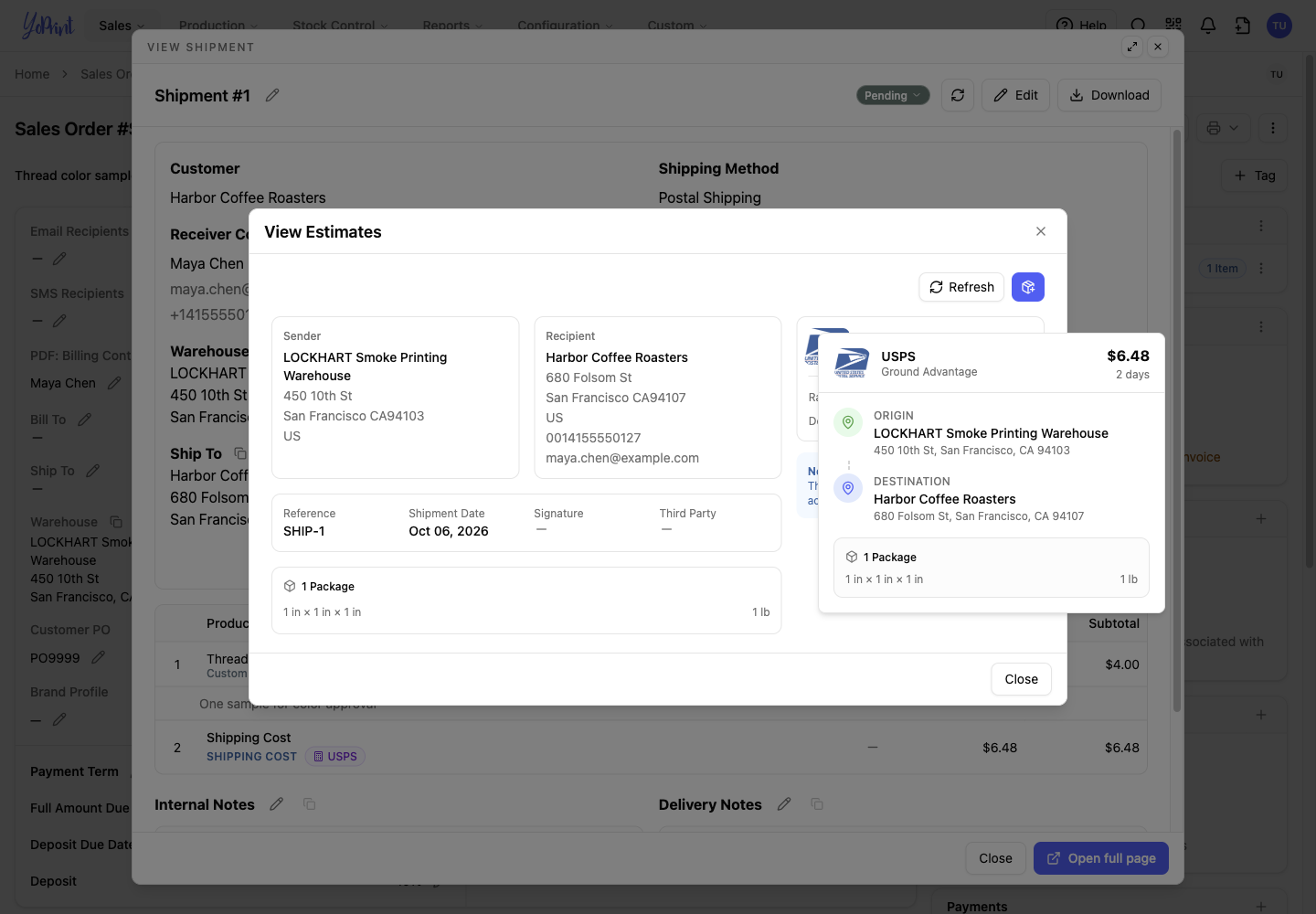Go to Home breadcrumb
Image resolution: width=1316 pixels, height=914 pixels.
(x=32, y=74)
